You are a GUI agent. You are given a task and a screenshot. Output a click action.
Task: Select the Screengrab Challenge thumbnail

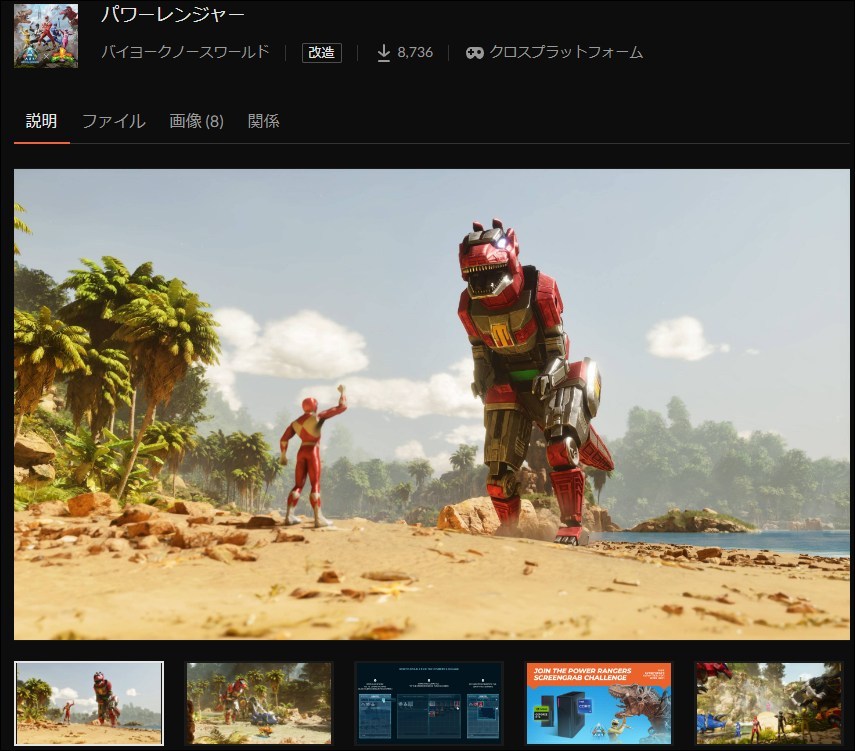(x=599, y=703)
